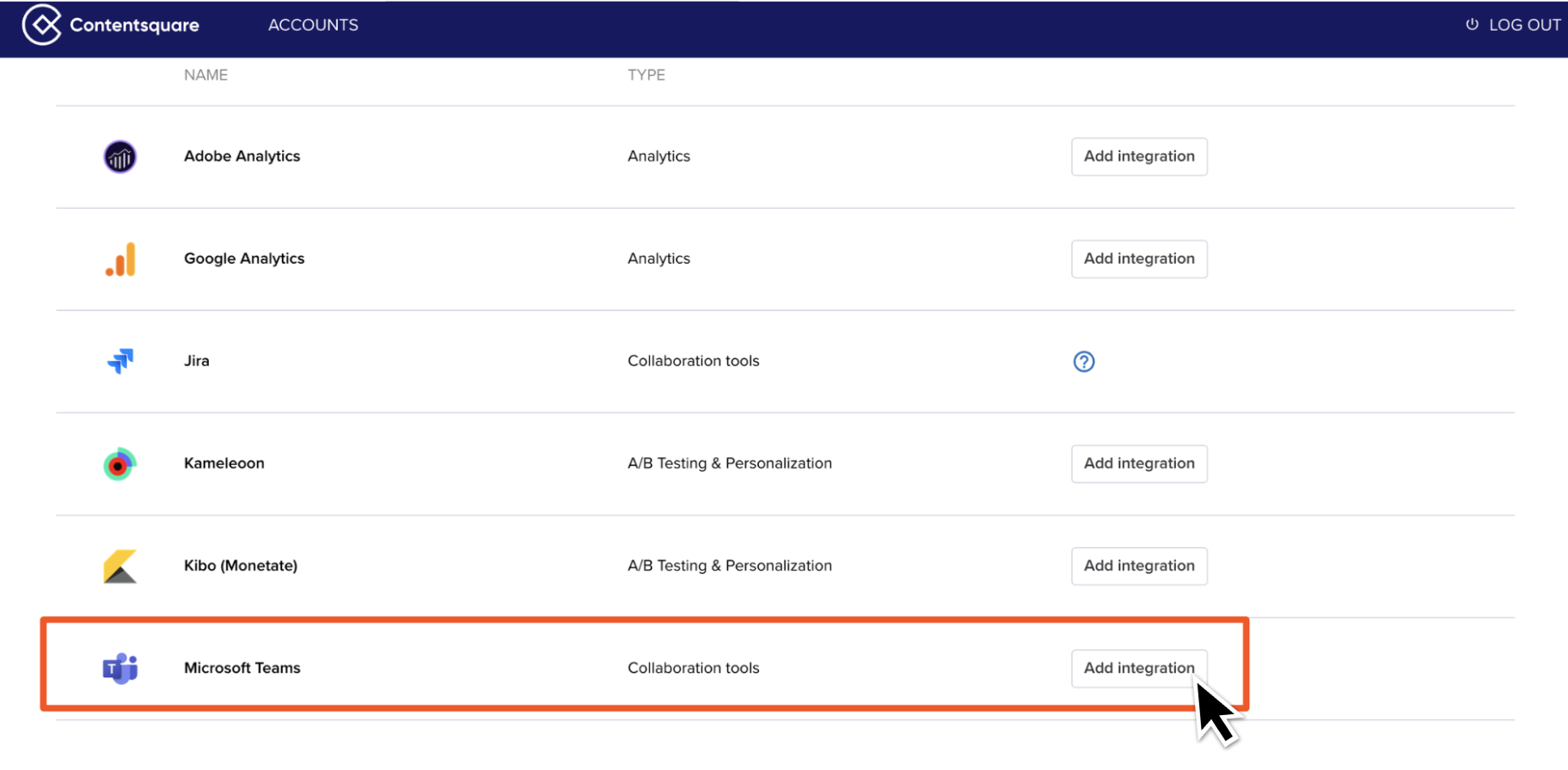Click the LOG OUT link
This screenshot has width=1568, height=770.
click(1524, 25)
